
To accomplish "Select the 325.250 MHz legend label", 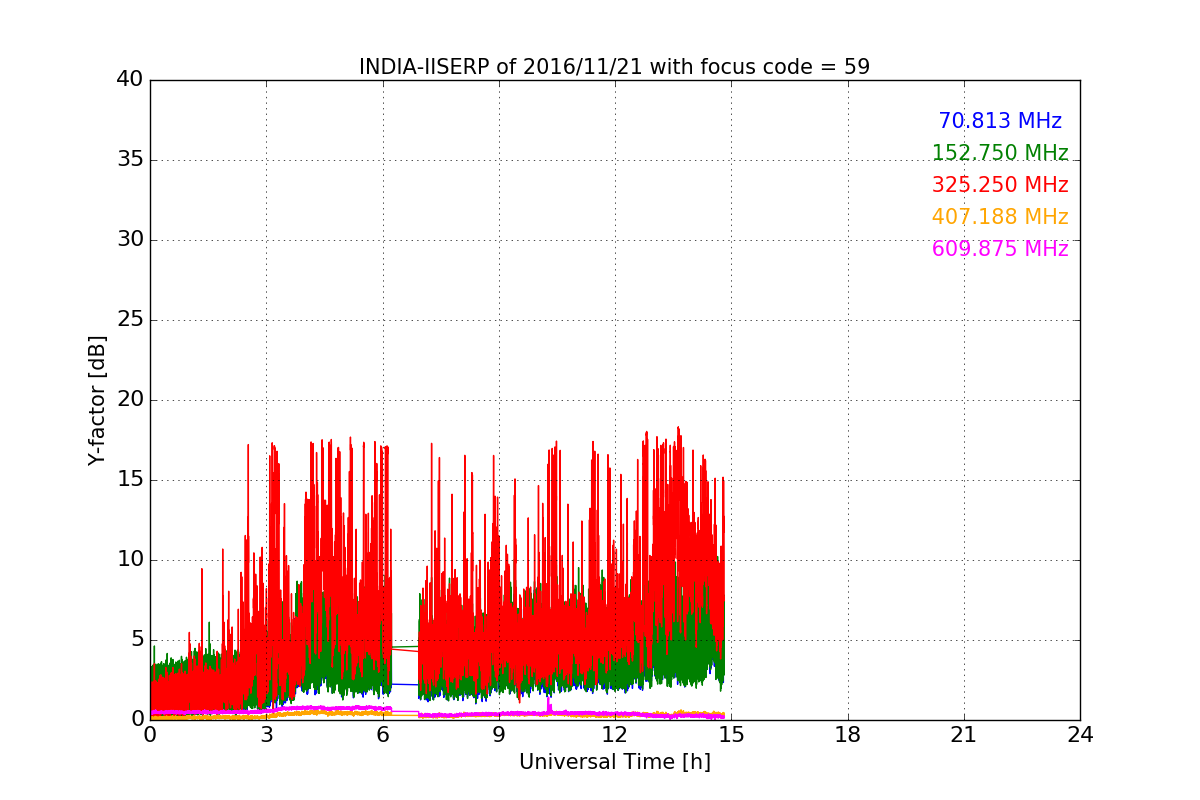I will [x=1000, y=185].
